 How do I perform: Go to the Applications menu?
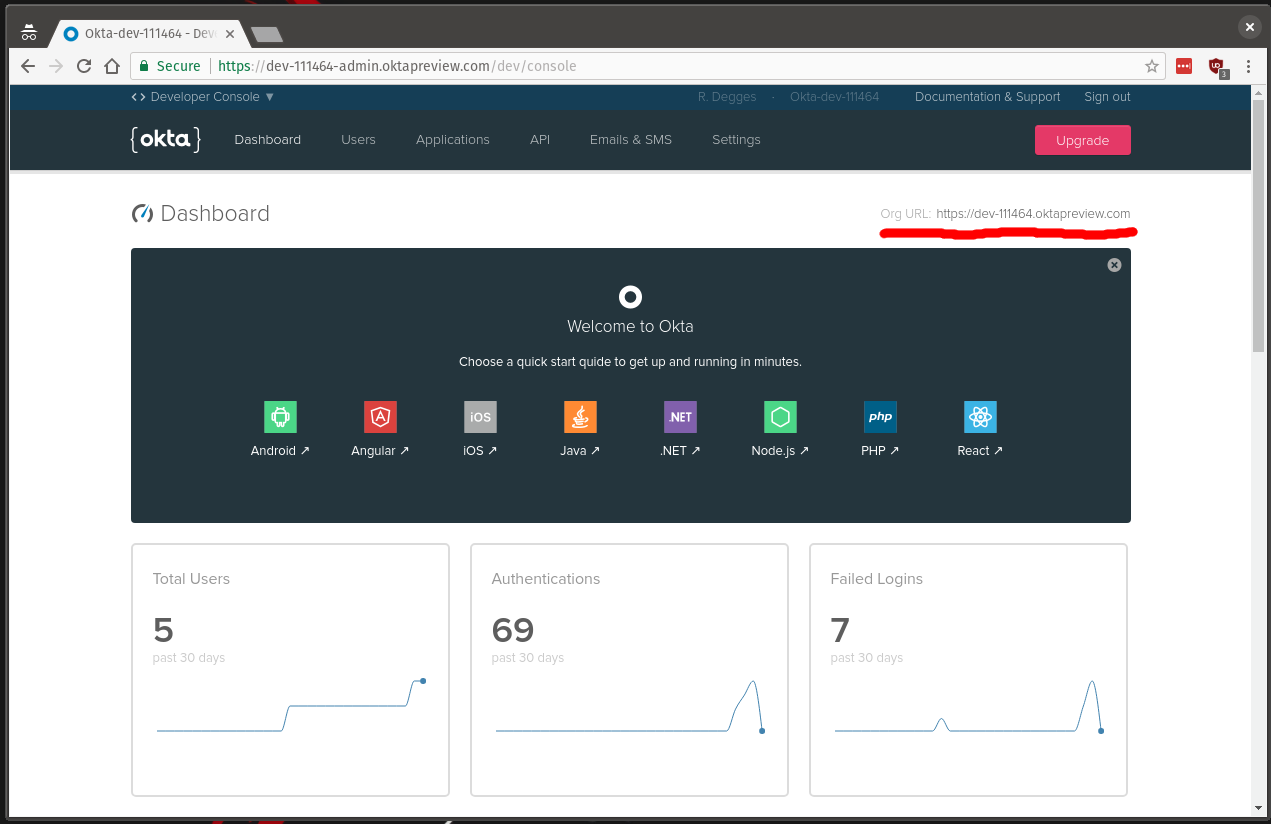click(x=452, y=140)
